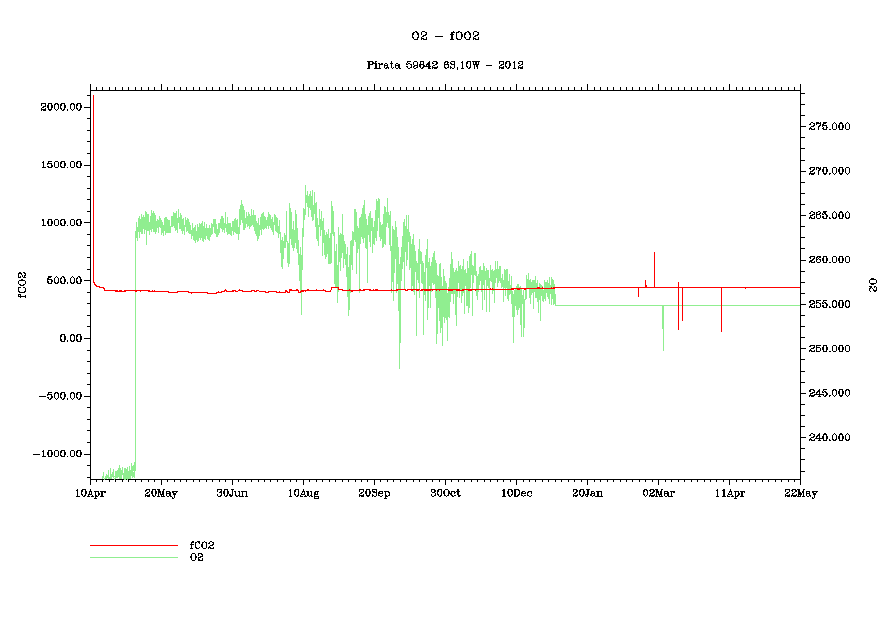
Task: Click the 250.000 right axis tick label
Action: pos(829,349)
